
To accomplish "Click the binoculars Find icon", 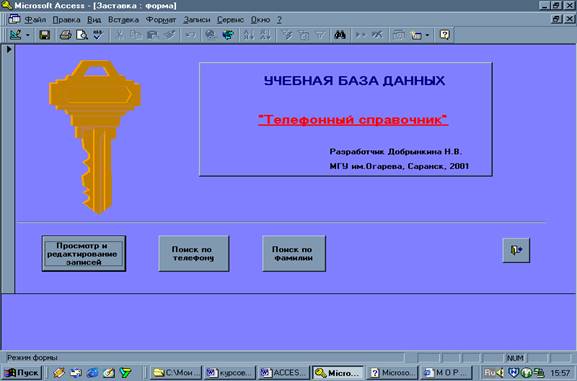I will 340,35.
